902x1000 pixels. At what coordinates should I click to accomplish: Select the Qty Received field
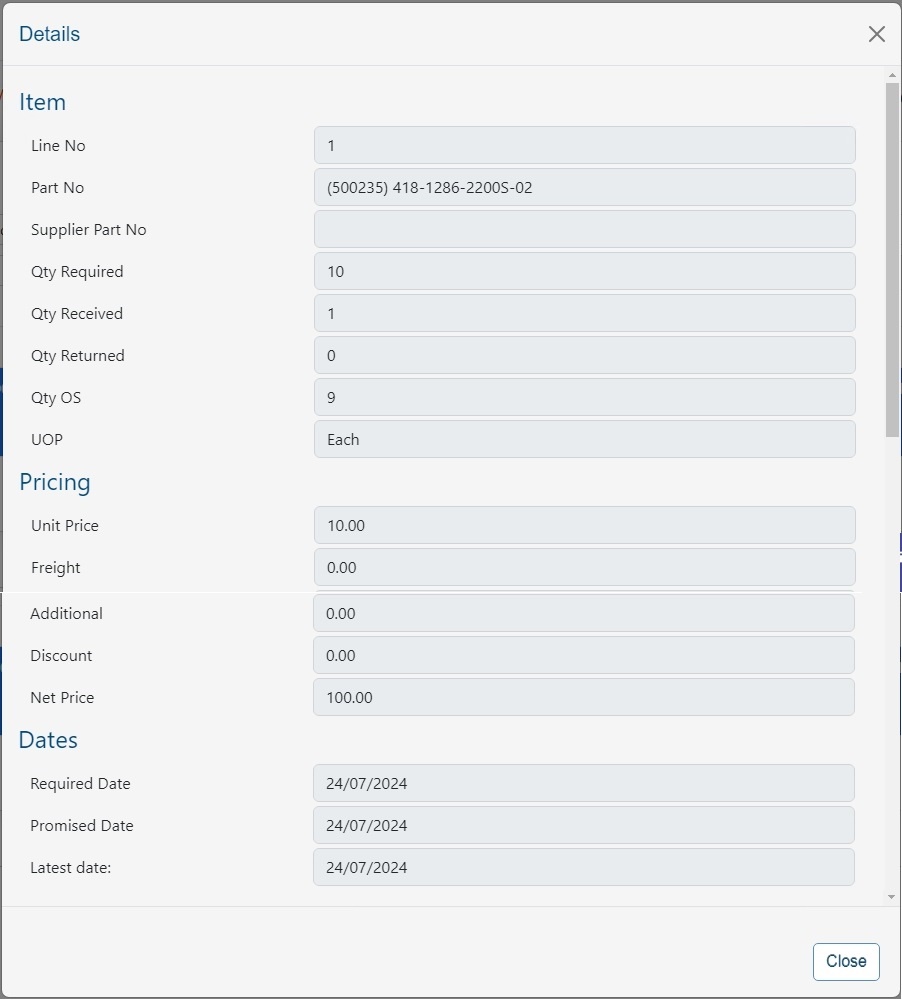pyautogui.click(x=584, y=313)
